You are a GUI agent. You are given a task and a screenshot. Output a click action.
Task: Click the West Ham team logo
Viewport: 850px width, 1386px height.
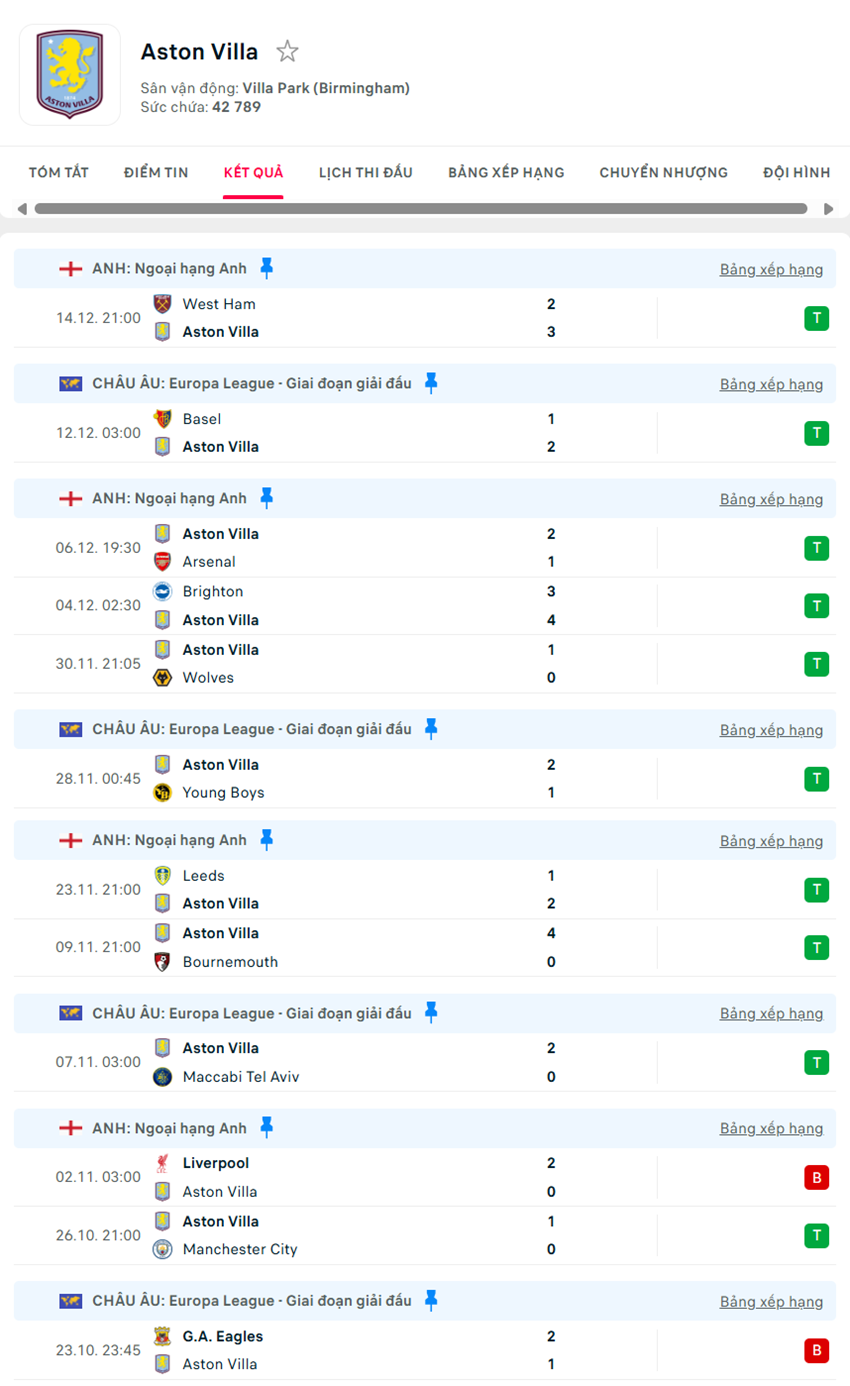click(x=162, y=304)
